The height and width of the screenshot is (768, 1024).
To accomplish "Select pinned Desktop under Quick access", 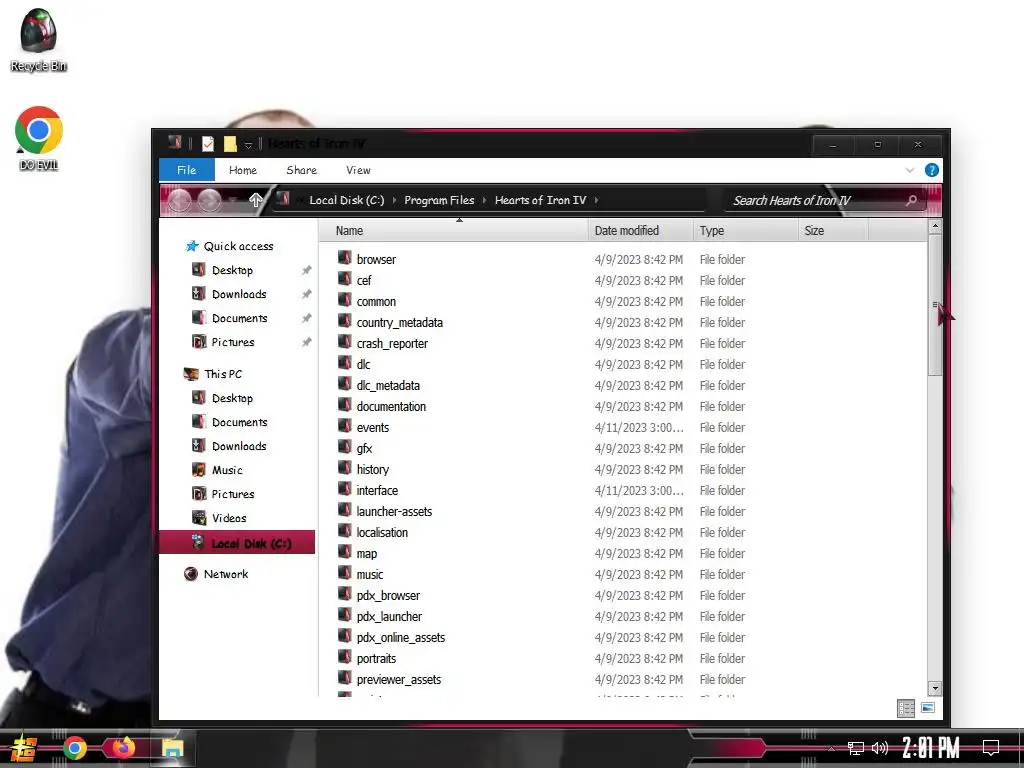I will (x=232, y=270).
